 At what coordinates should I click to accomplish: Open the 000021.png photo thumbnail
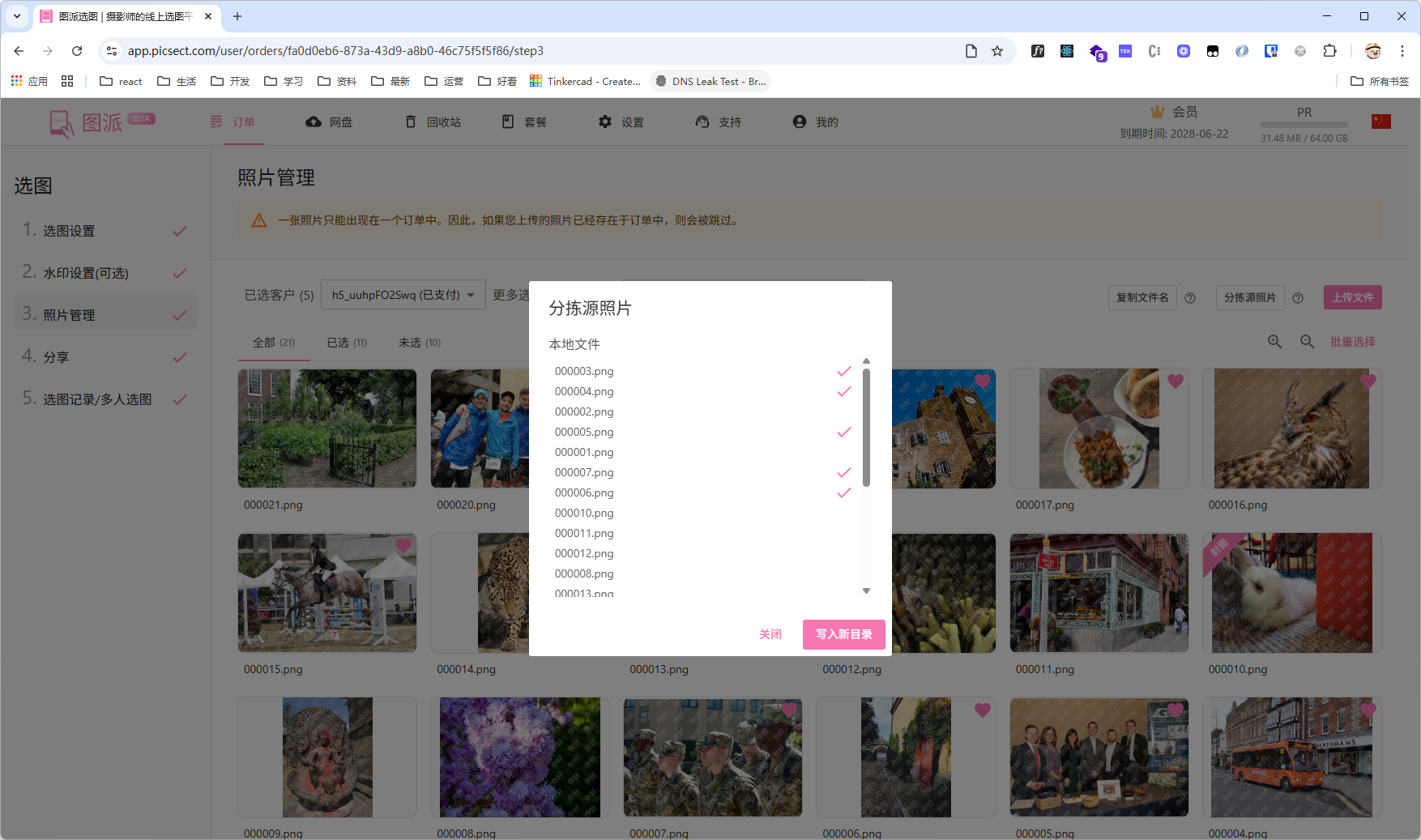(x=326, y=429)
